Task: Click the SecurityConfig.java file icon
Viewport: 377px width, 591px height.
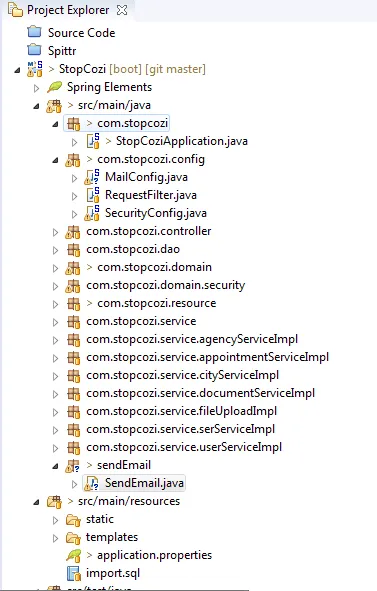Action: 92,213
